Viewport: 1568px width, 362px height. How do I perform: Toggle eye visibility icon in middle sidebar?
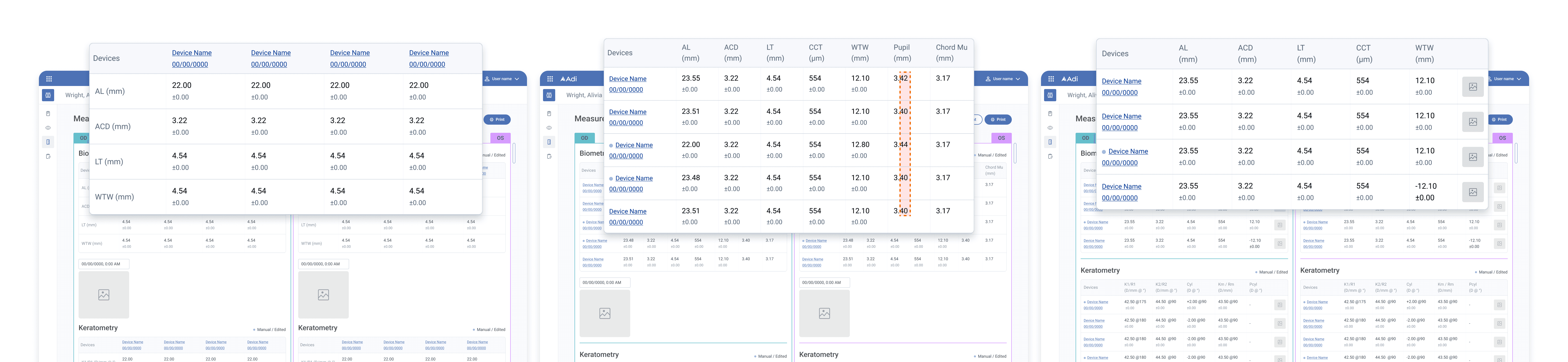click(x=549, y=128)
